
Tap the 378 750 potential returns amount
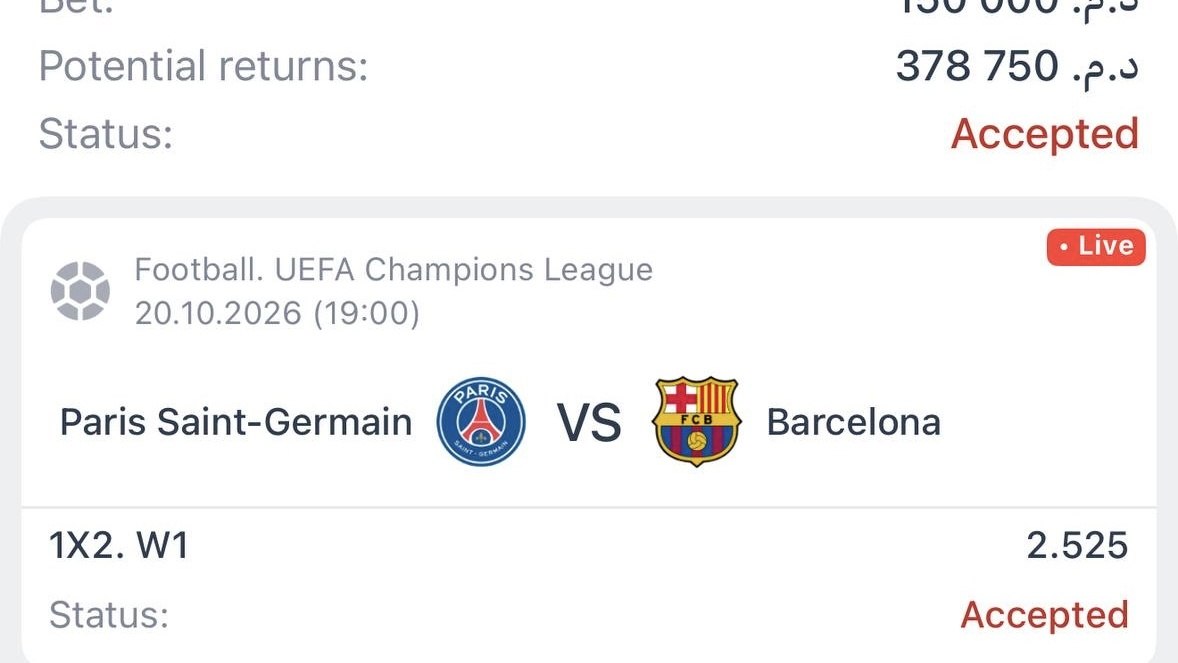tap(977, 66)
